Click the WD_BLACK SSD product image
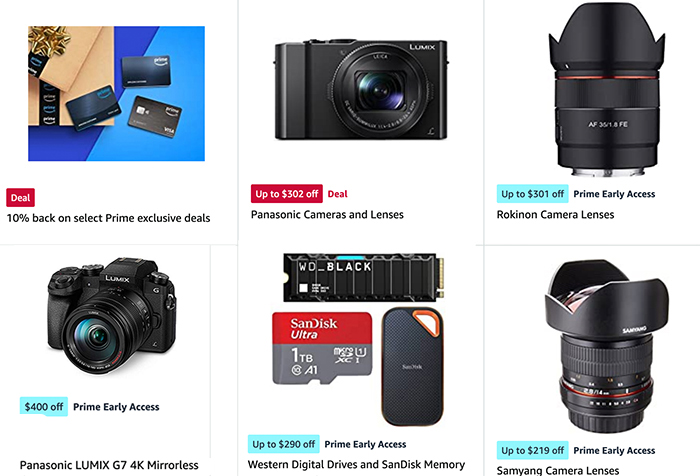The width and height of the screenshot is (700, 476). 364,277
